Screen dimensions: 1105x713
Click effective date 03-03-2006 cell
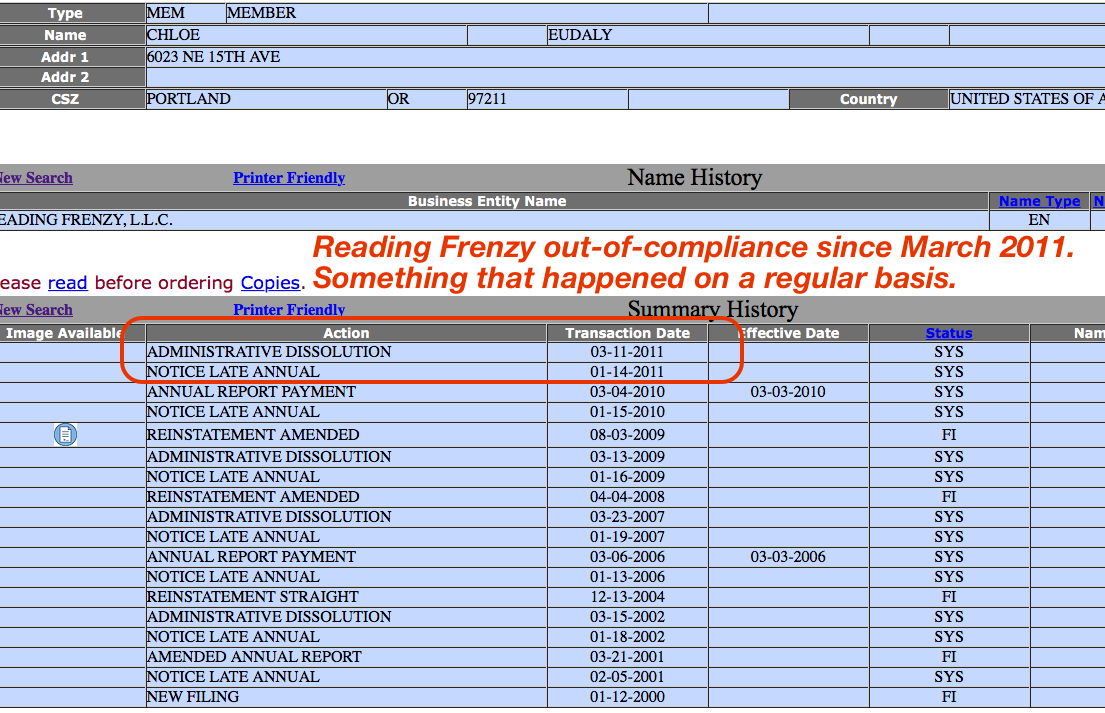pos(788,557)
